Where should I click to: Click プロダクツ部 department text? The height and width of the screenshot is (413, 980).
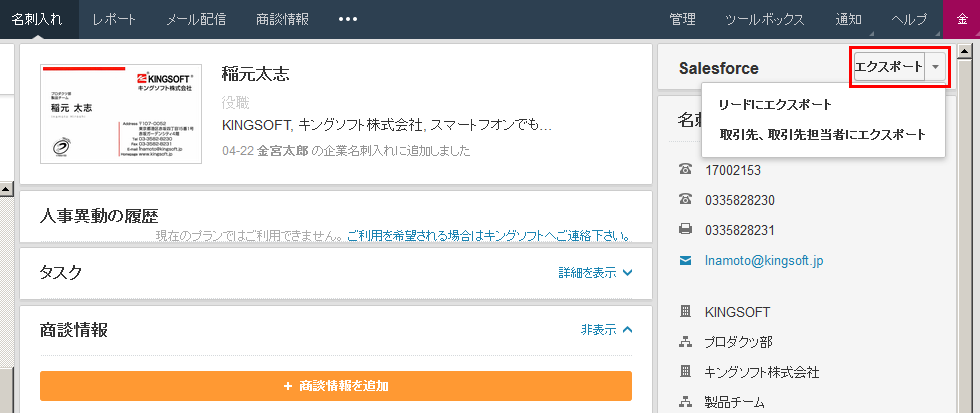point(739,342)
